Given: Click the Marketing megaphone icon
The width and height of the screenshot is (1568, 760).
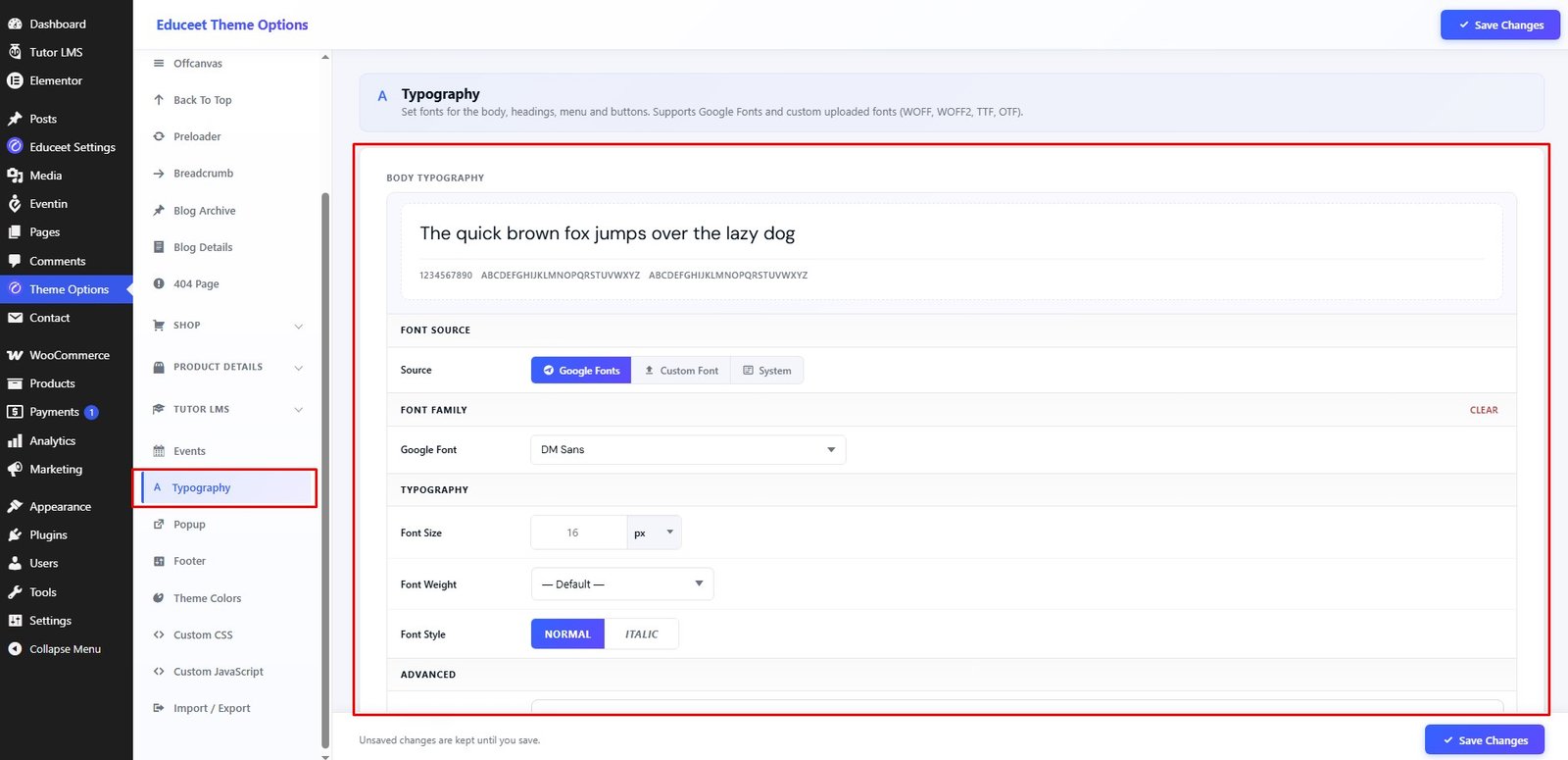Looking at the screenshot, I should (15, 470).
